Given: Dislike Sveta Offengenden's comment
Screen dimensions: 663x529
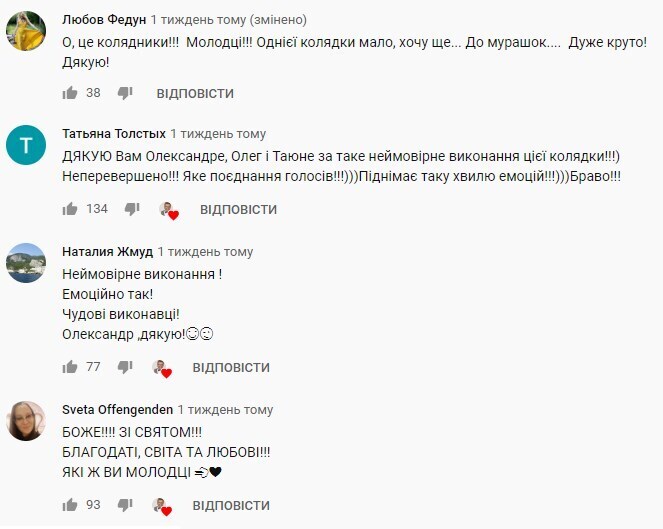Looking at the screenshot, I should 125,505.
